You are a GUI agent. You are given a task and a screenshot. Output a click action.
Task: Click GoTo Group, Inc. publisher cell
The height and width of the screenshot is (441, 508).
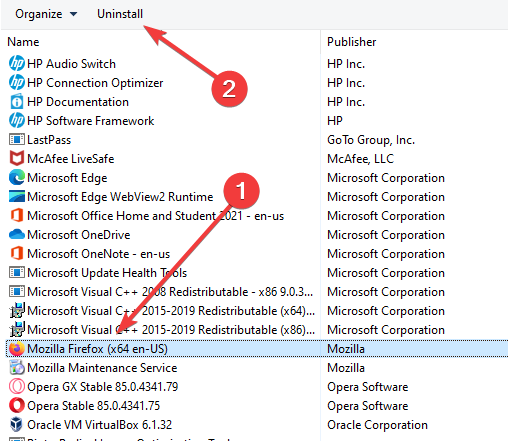coord(371,140)
